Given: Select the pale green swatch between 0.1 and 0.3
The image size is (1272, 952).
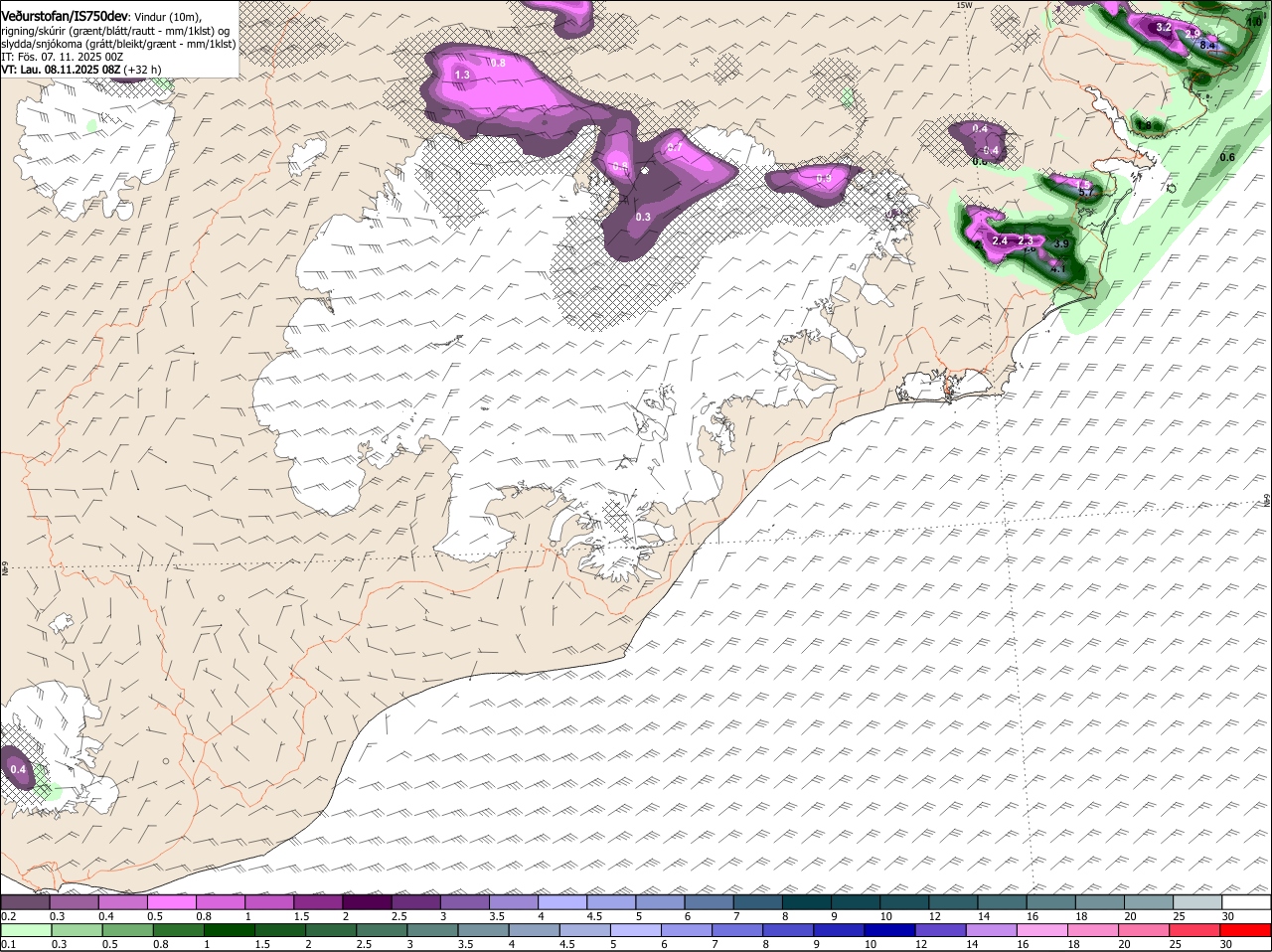Looking at the screenshot, I should click(26, 930).
